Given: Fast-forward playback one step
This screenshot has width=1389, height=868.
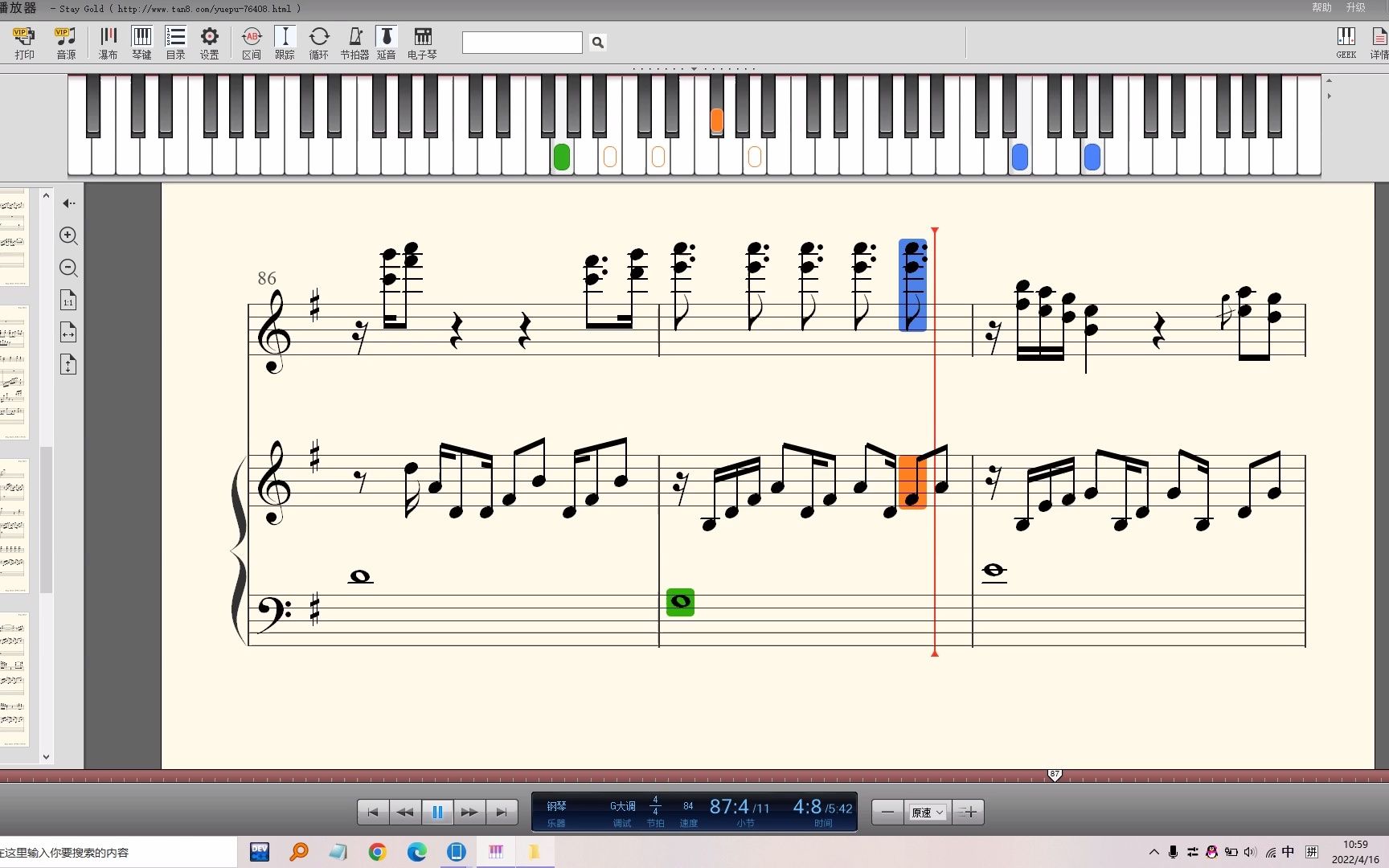Looking at the screenshot, I should (469, 813).
